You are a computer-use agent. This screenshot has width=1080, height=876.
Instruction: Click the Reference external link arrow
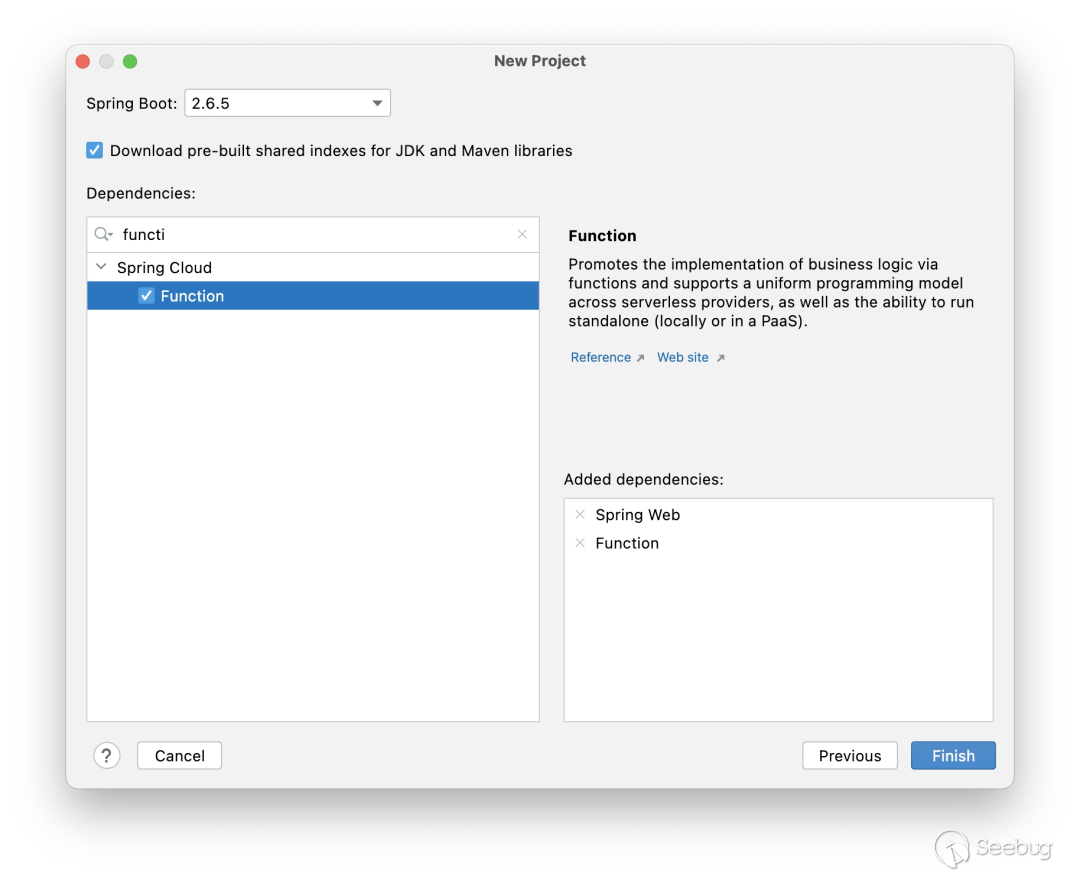point(640,358)
